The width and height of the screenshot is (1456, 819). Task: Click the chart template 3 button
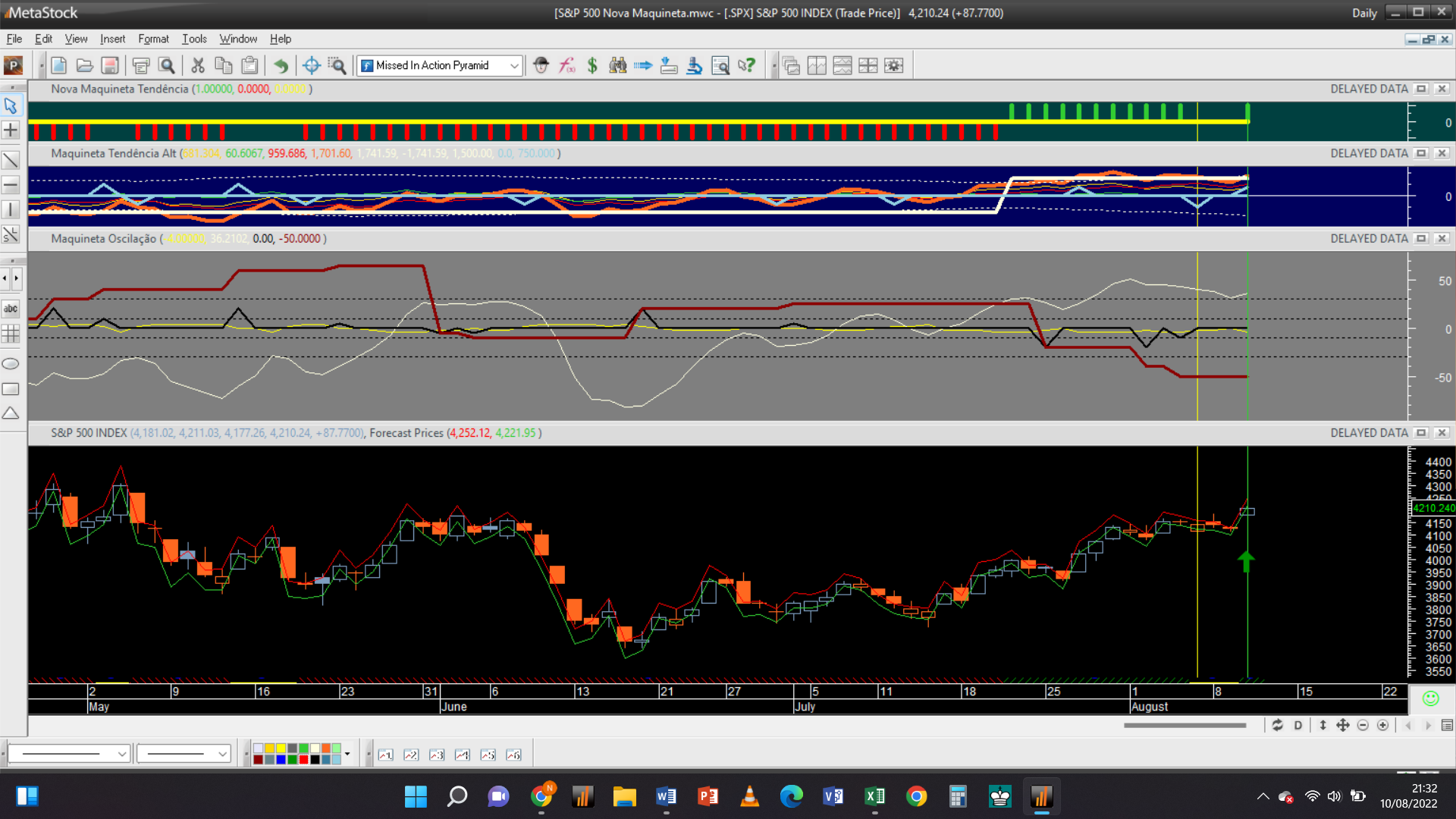pyautogui.click(x=436, y=755)
